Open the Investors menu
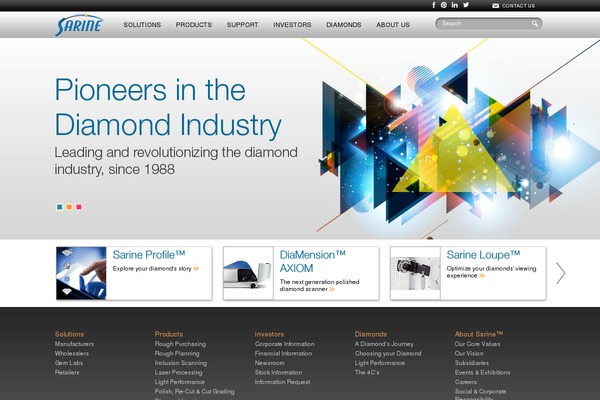This screenshot has height=400, width=600. click(292, 24)
